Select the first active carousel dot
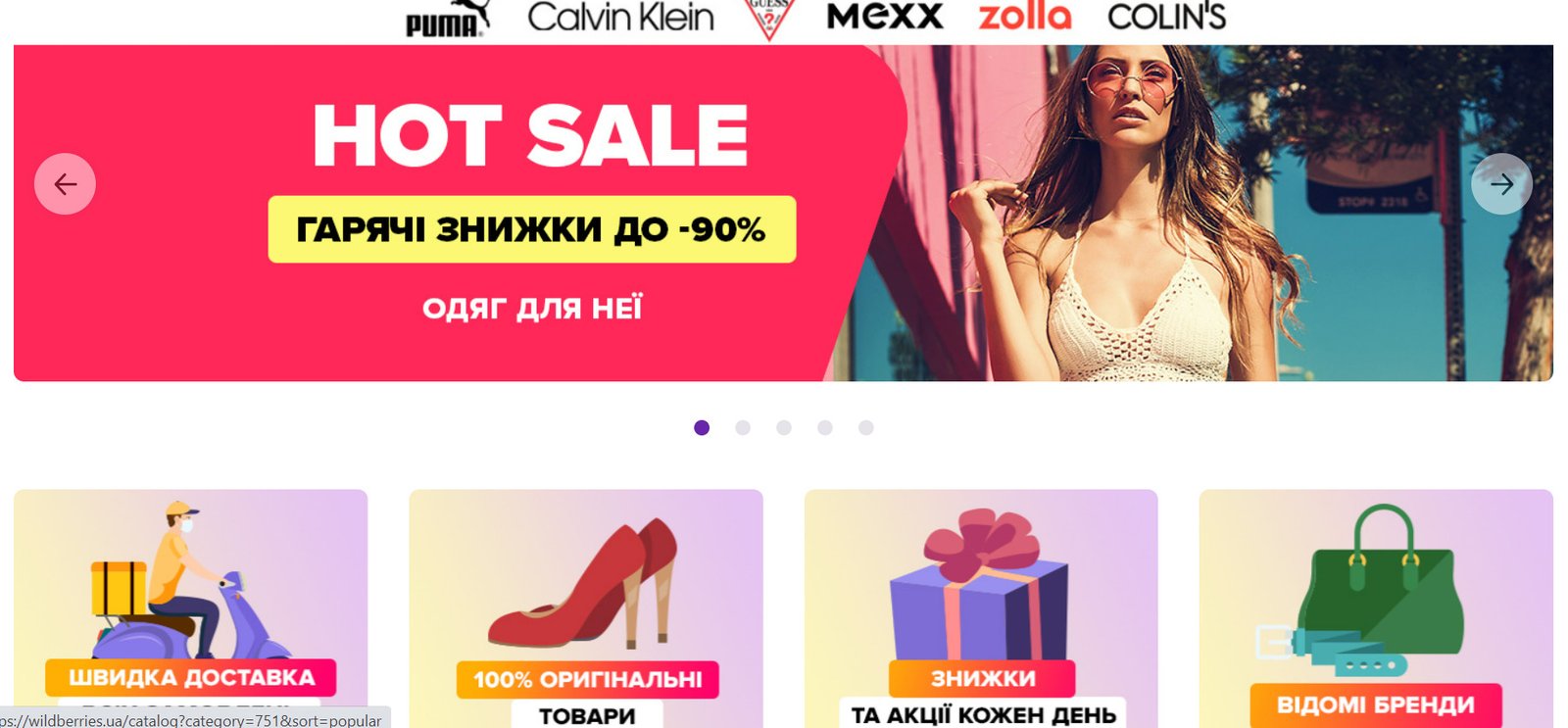The height and width of the screenshot is (728, 1568). pyautogui.click(x=702, y=428)
